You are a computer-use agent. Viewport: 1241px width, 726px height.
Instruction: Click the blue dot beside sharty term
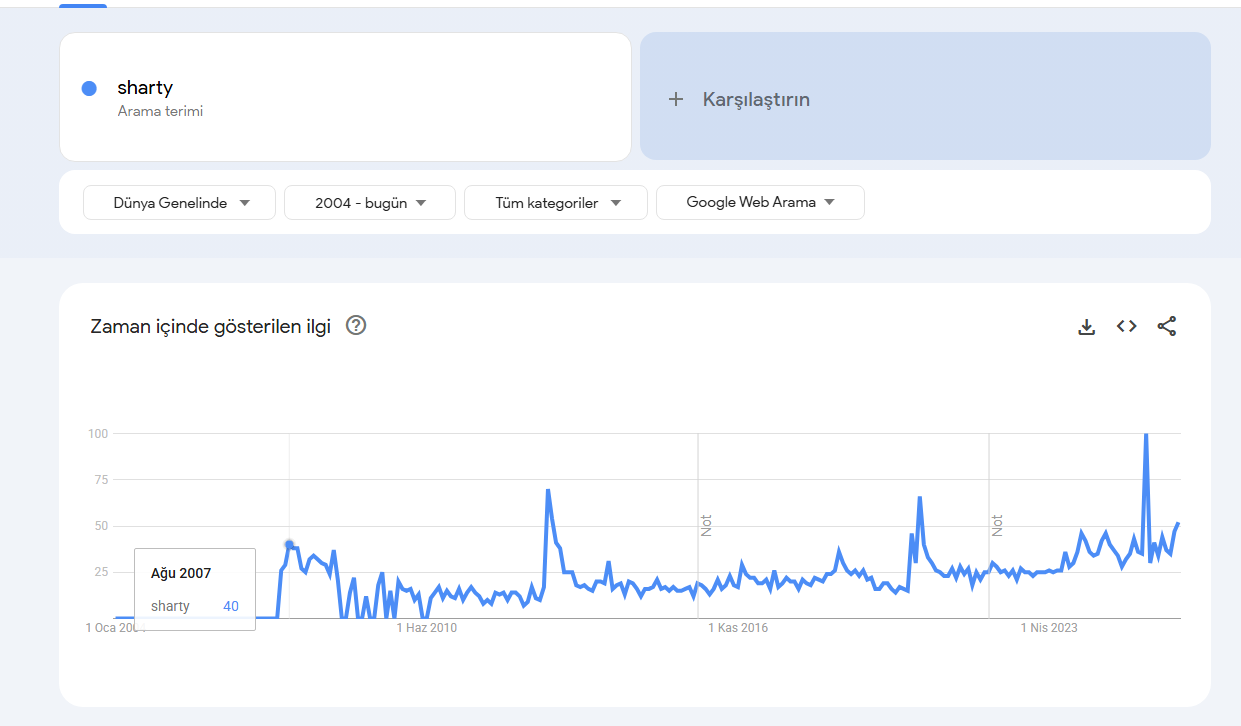point(89,88)
